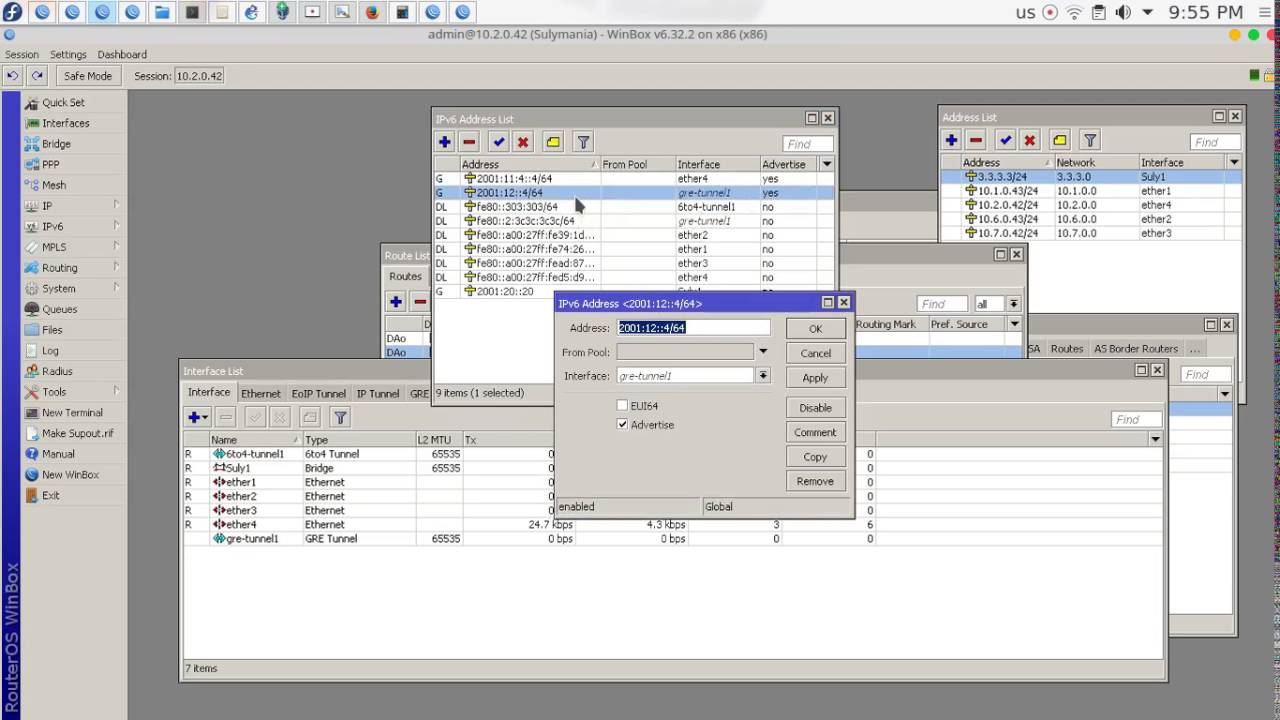Switch to Ethernet tab in Interface List

[261, 394]
